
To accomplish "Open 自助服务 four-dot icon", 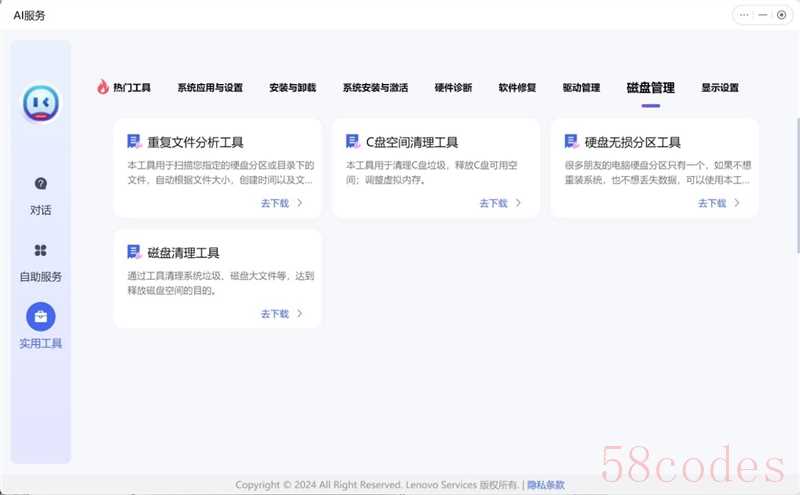I will [x=41, y=250].
